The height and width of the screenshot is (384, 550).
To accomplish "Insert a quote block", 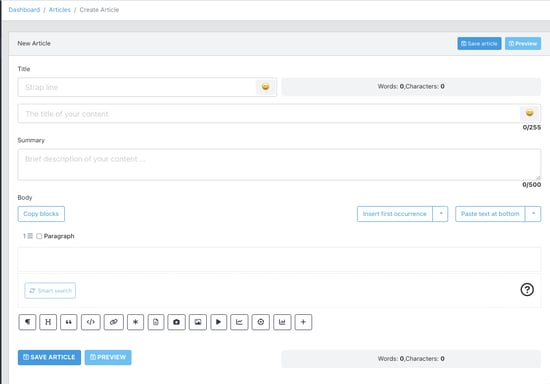I will (69, 322).
